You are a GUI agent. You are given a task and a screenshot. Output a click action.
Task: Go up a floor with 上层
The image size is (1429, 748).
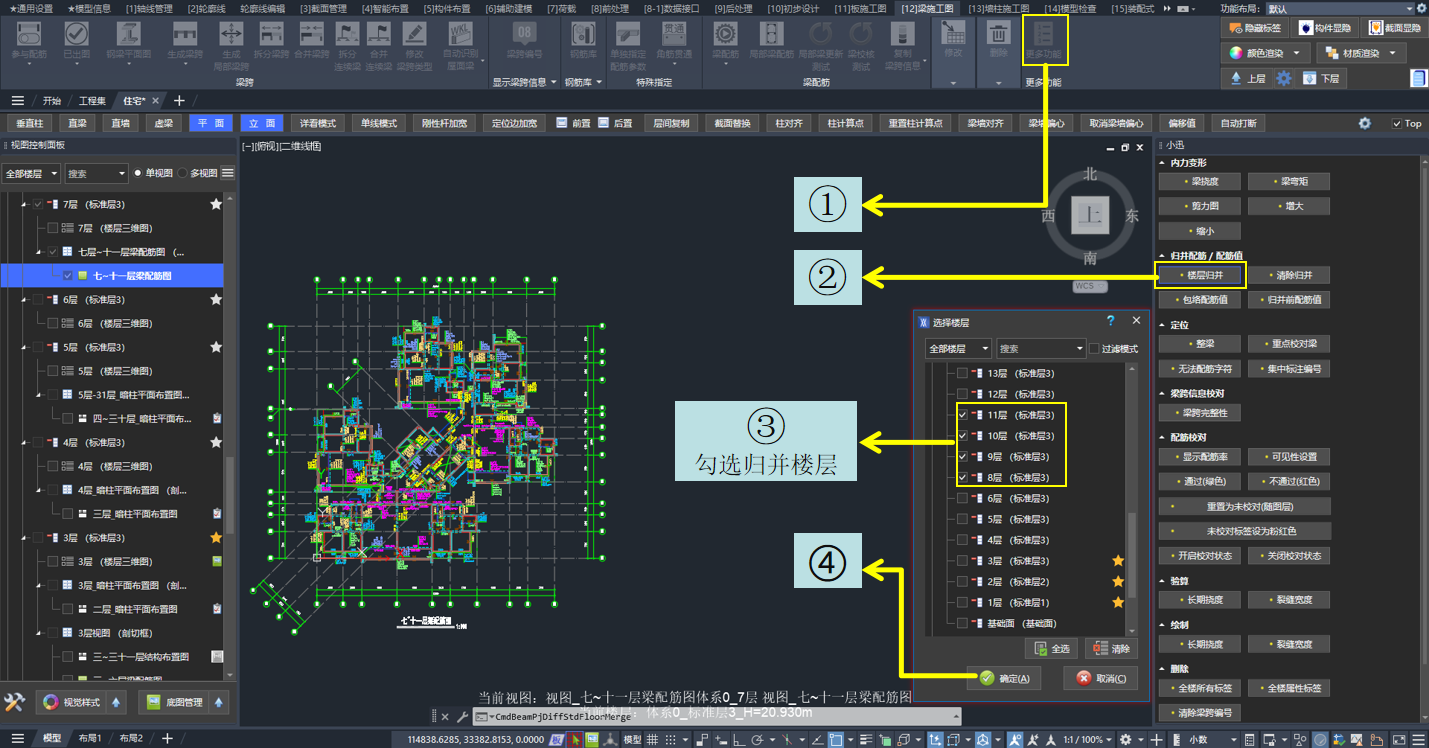tap(1246, 78)
